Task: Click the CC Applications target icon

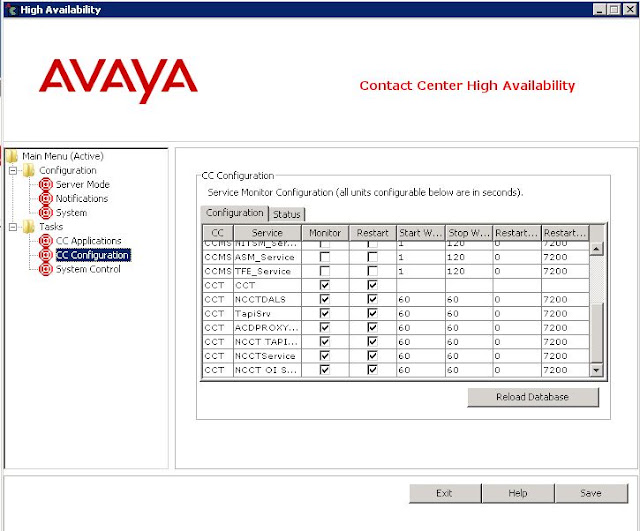Action: 46,241
